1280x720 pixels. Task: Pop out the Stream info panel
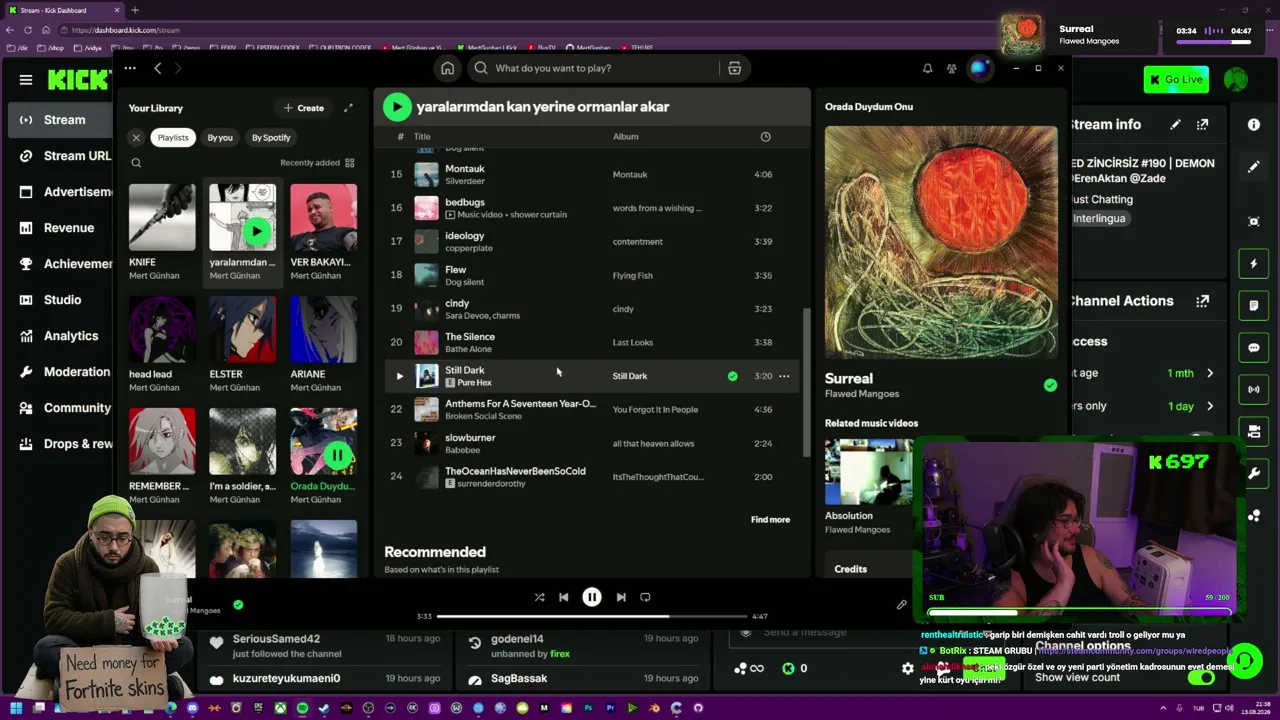tap(1202, 125)
